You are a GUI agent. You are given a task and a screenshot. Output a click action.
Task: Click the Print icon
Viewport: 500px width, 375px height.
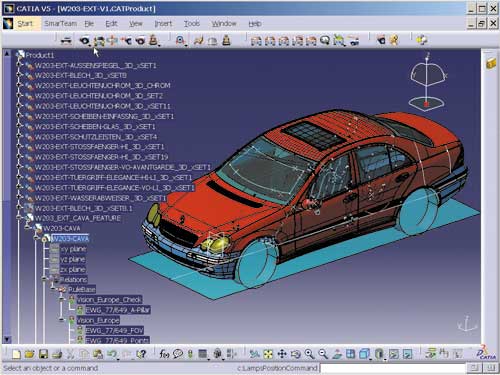click(57, 354)
